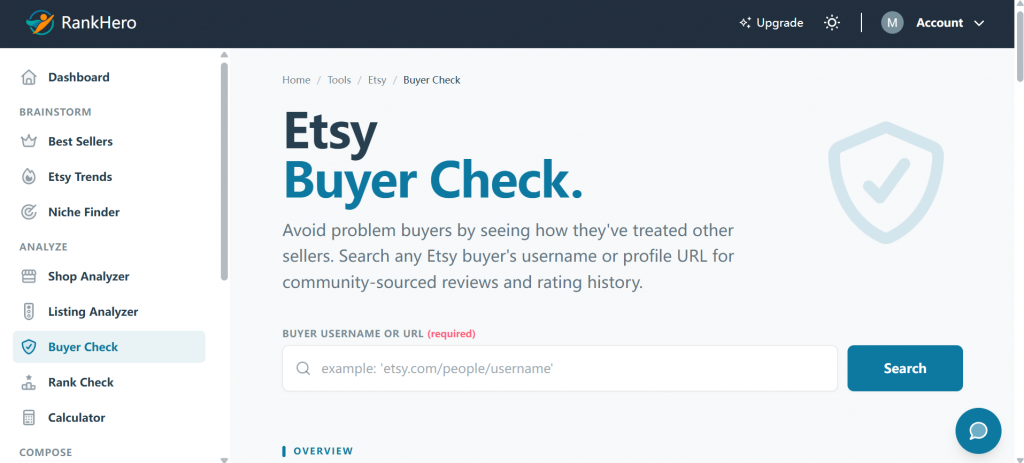The width and height of the screenshot is (1024, 463).
Task: Select Etsy Trends in sidebar
Action: 109,176
